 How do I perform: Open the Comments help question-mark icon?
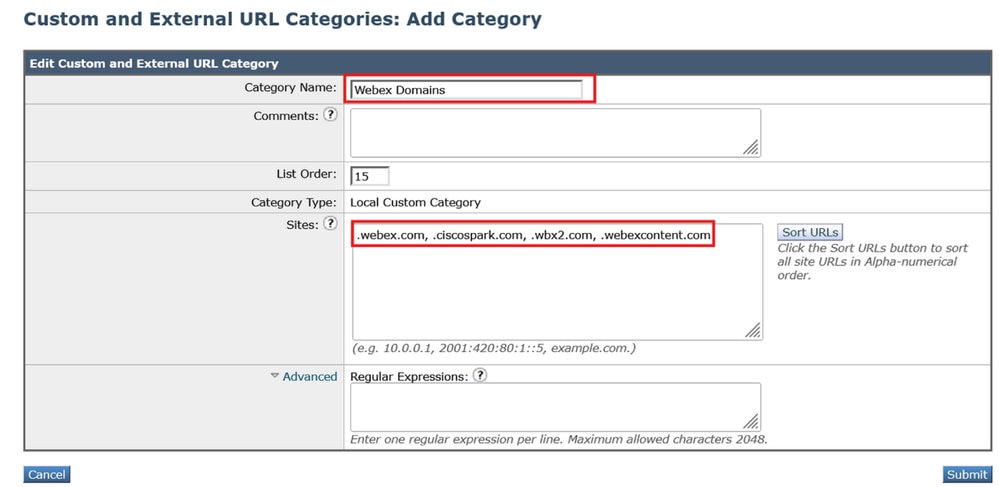coord(330,116)
